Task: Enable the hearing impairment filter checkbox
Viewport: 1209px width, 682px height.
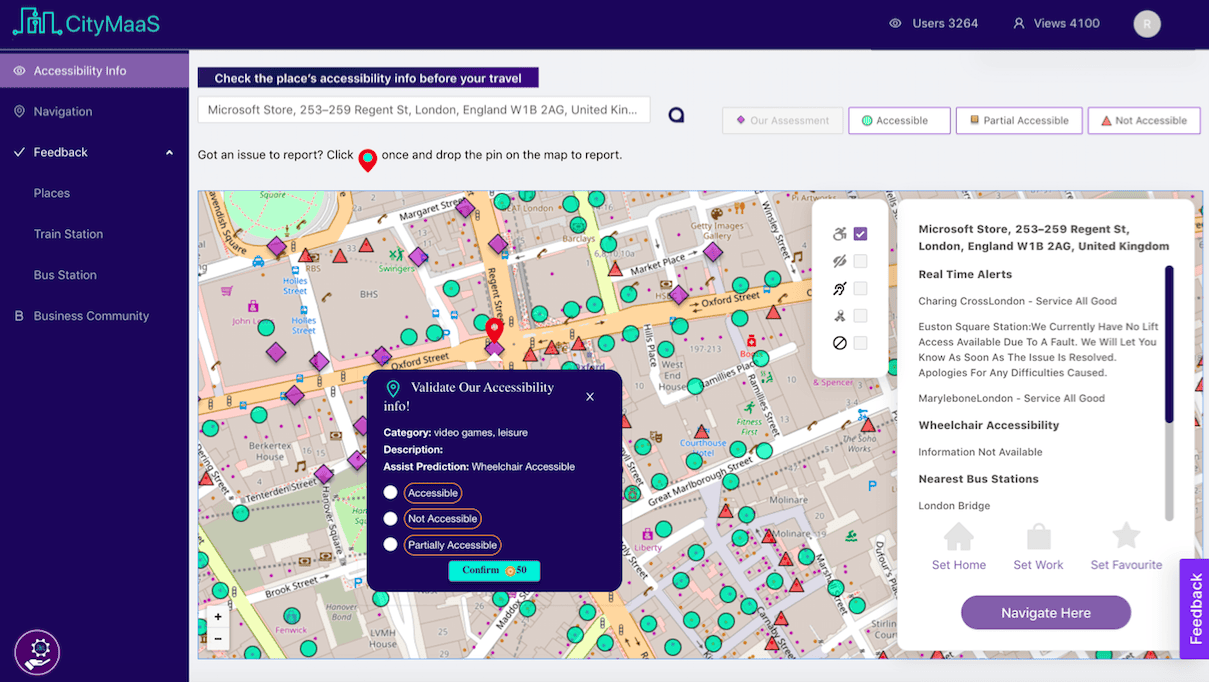Action: [860, 289]
